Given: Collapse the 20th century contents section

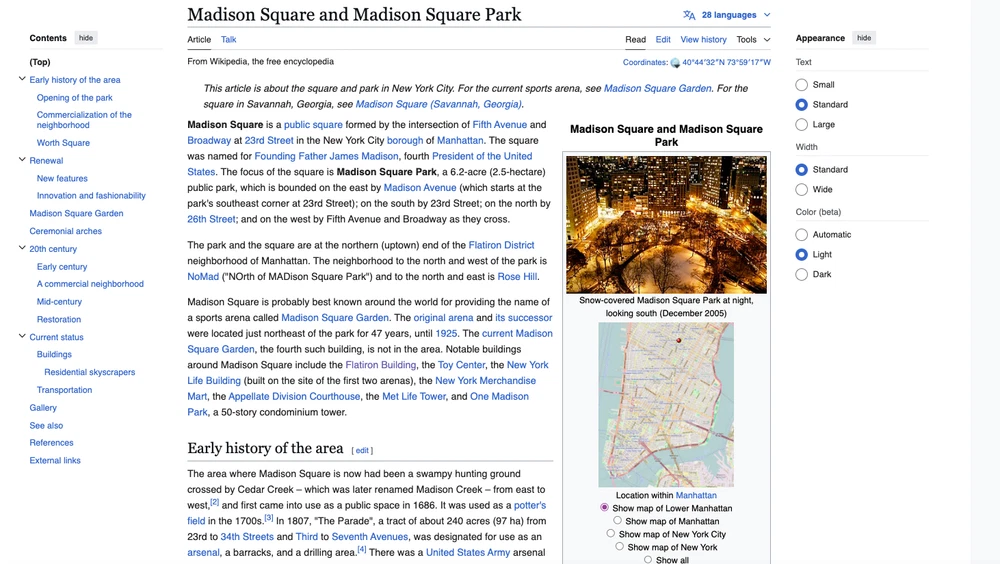Looking at the screenshot, I should coord(22,248).
